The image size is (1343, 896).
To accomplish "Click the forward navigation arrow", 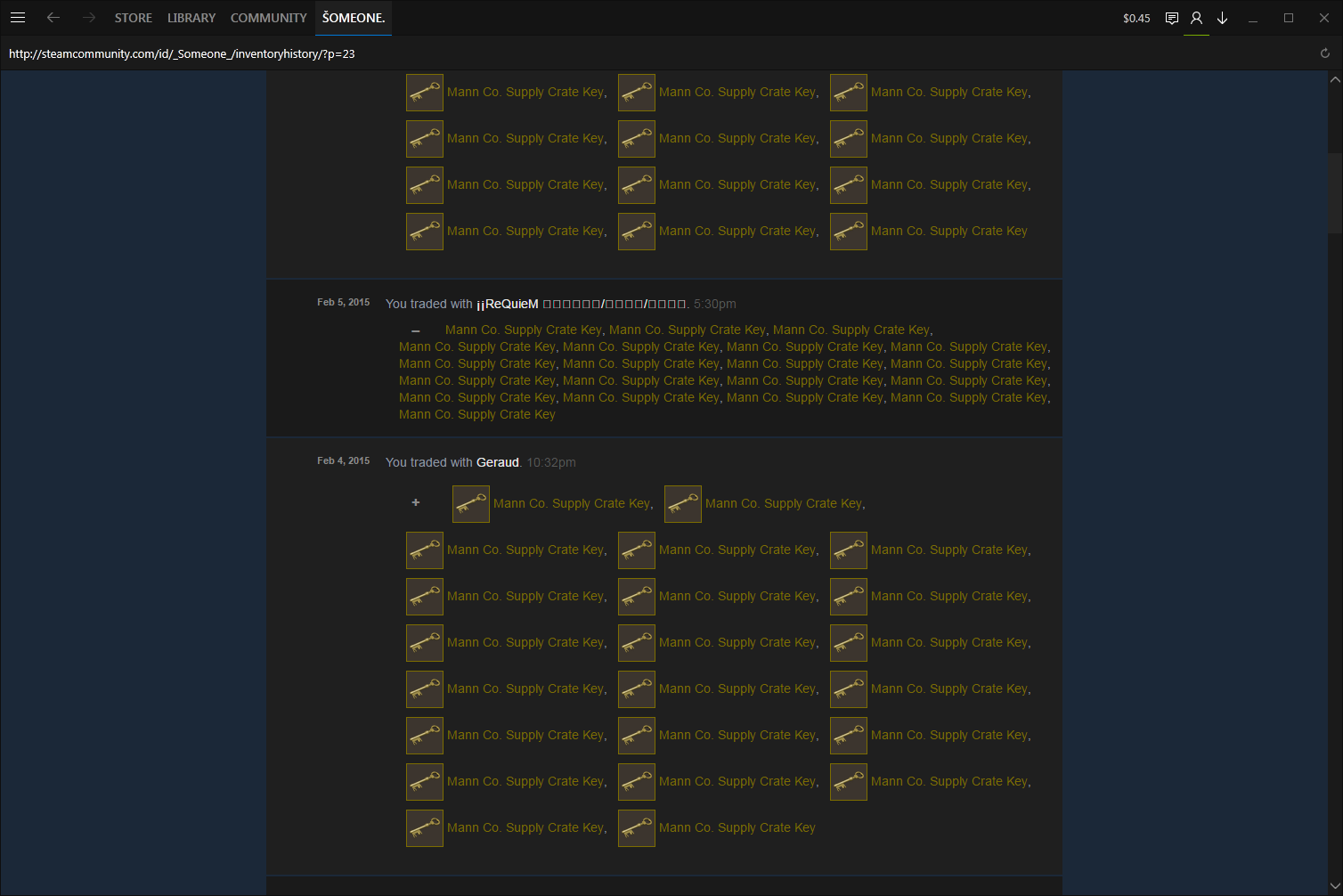I will click(88, 18).
